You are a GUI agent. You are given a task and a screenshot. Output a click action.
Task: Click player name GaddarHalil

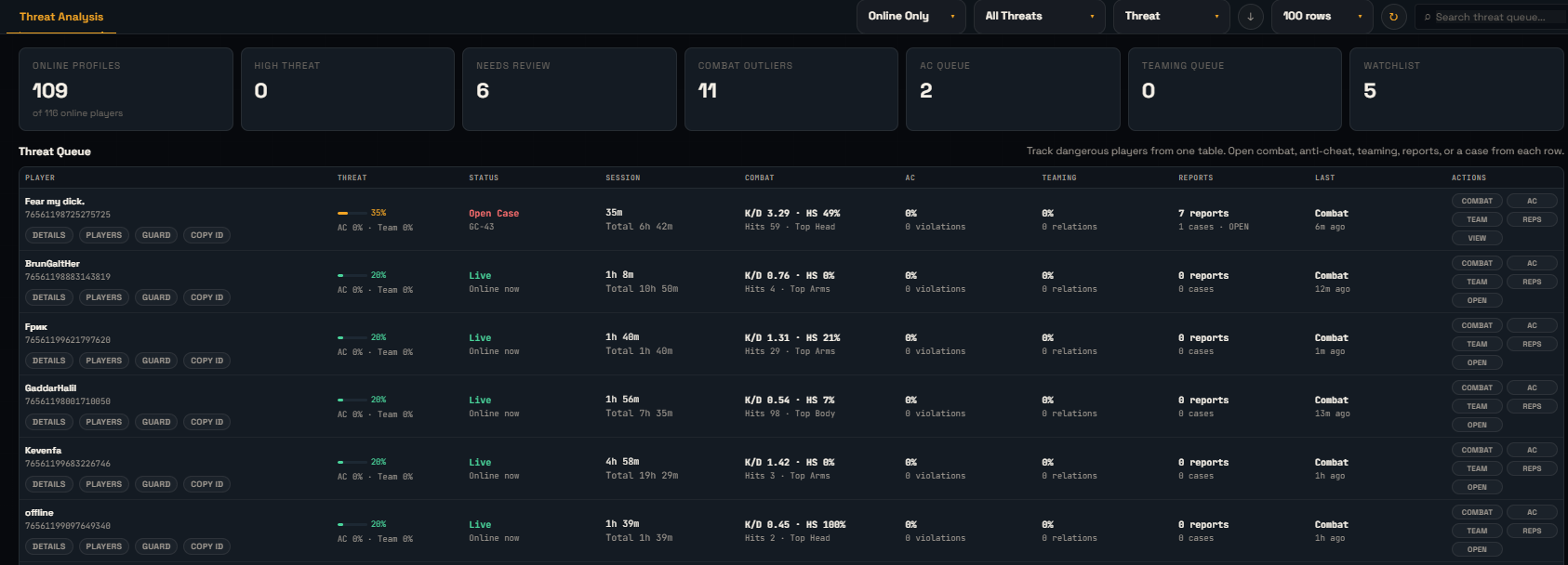(50, 388)
